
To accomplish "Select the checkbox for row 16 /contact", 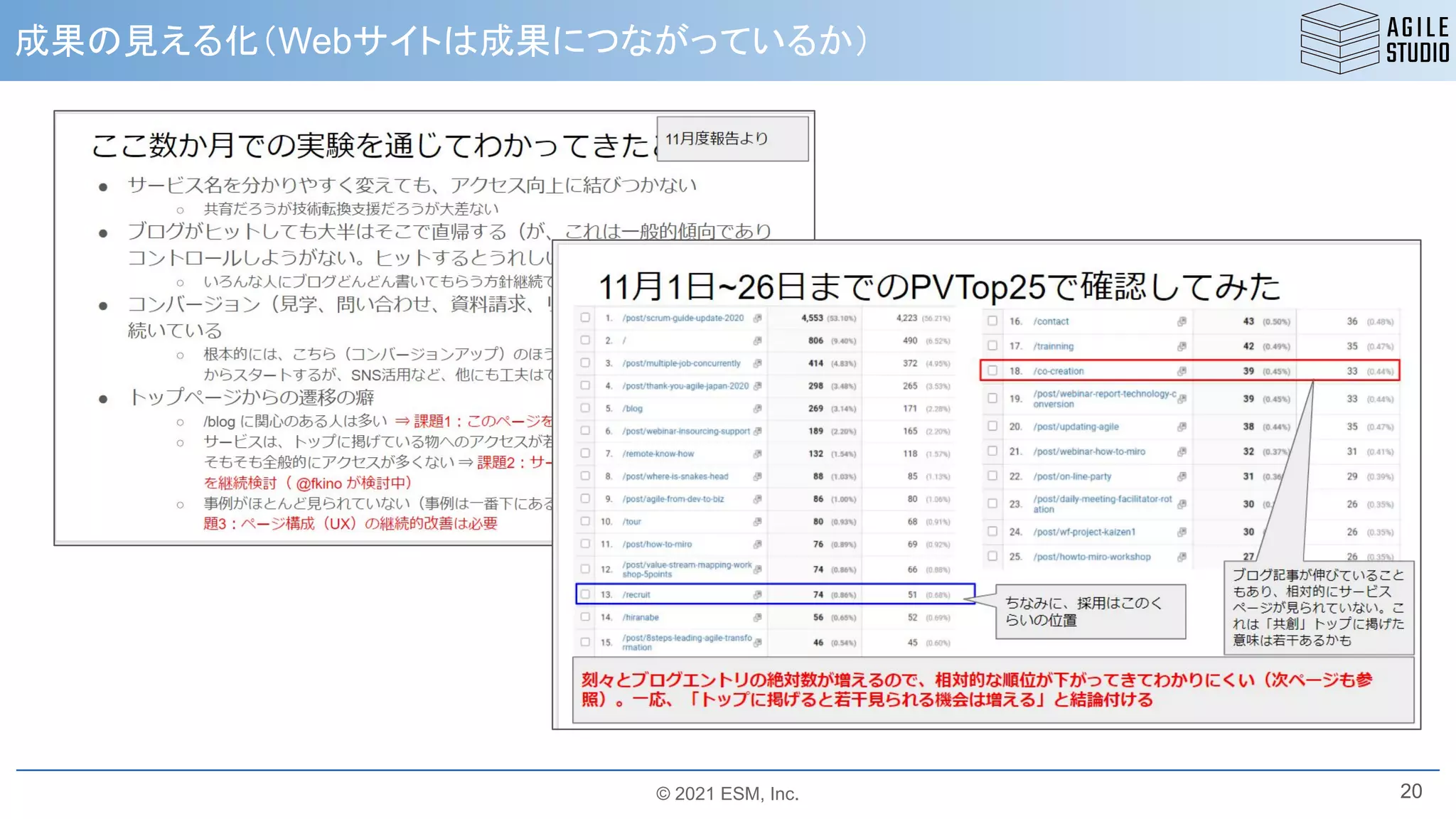I will click(992, 321).
